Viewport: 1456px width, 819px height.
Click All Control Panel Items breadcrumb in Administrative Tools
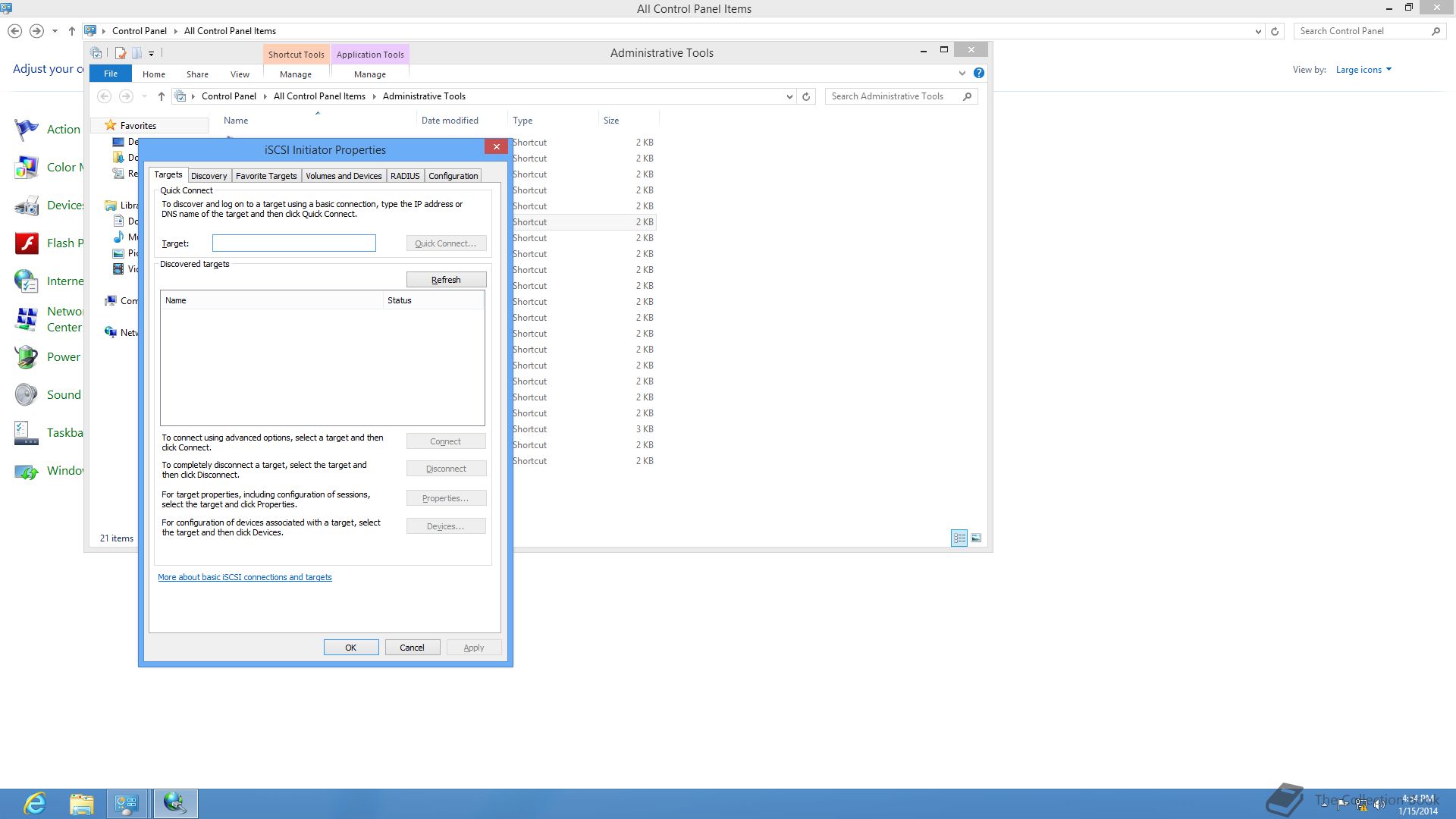pos(319,96)
